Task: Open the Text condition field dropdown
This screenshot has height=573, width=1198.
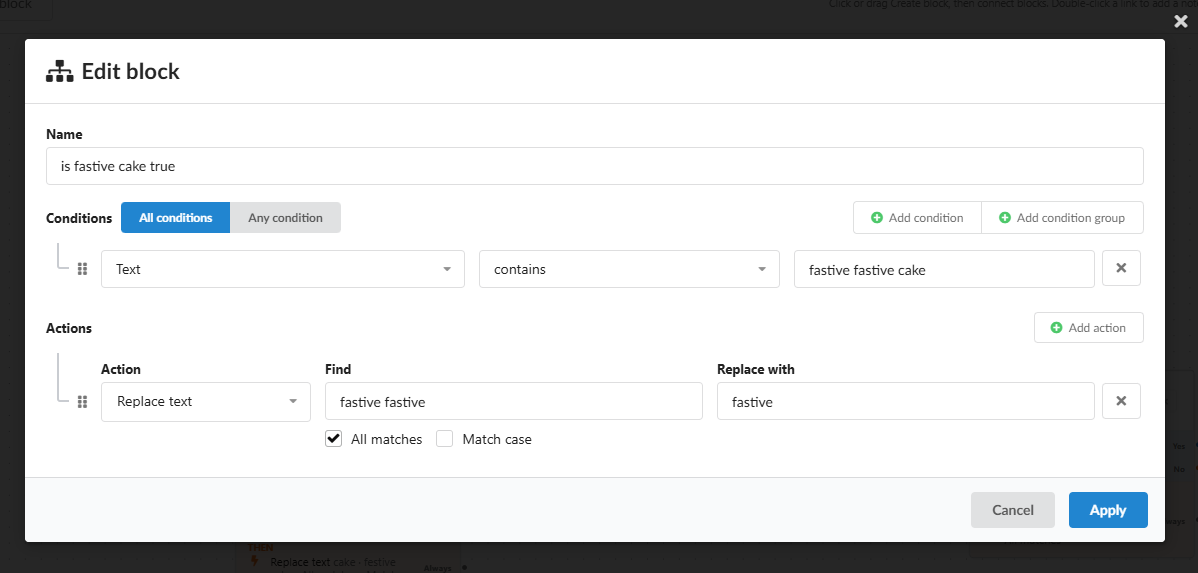Action: pos(283,269)
